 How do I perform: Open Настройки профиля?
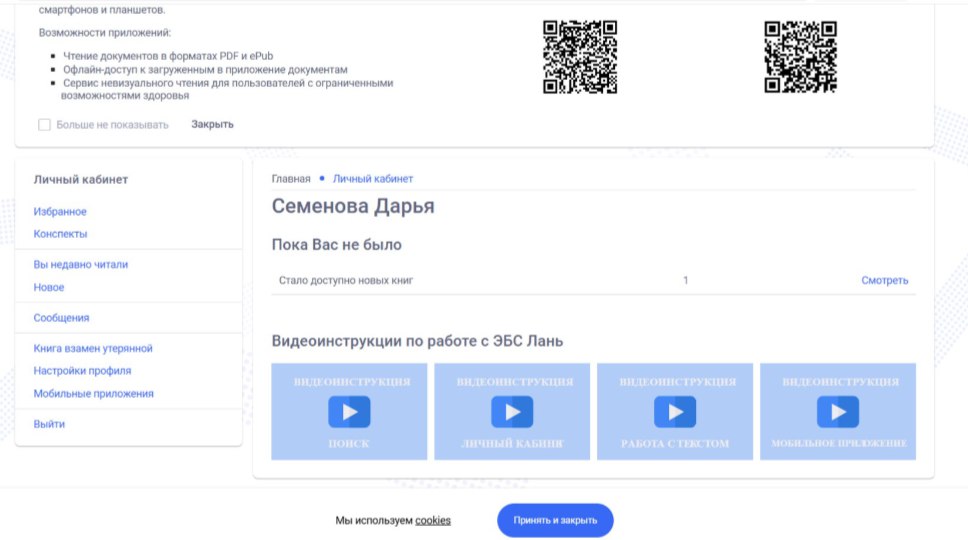click(x=82, y=371)
